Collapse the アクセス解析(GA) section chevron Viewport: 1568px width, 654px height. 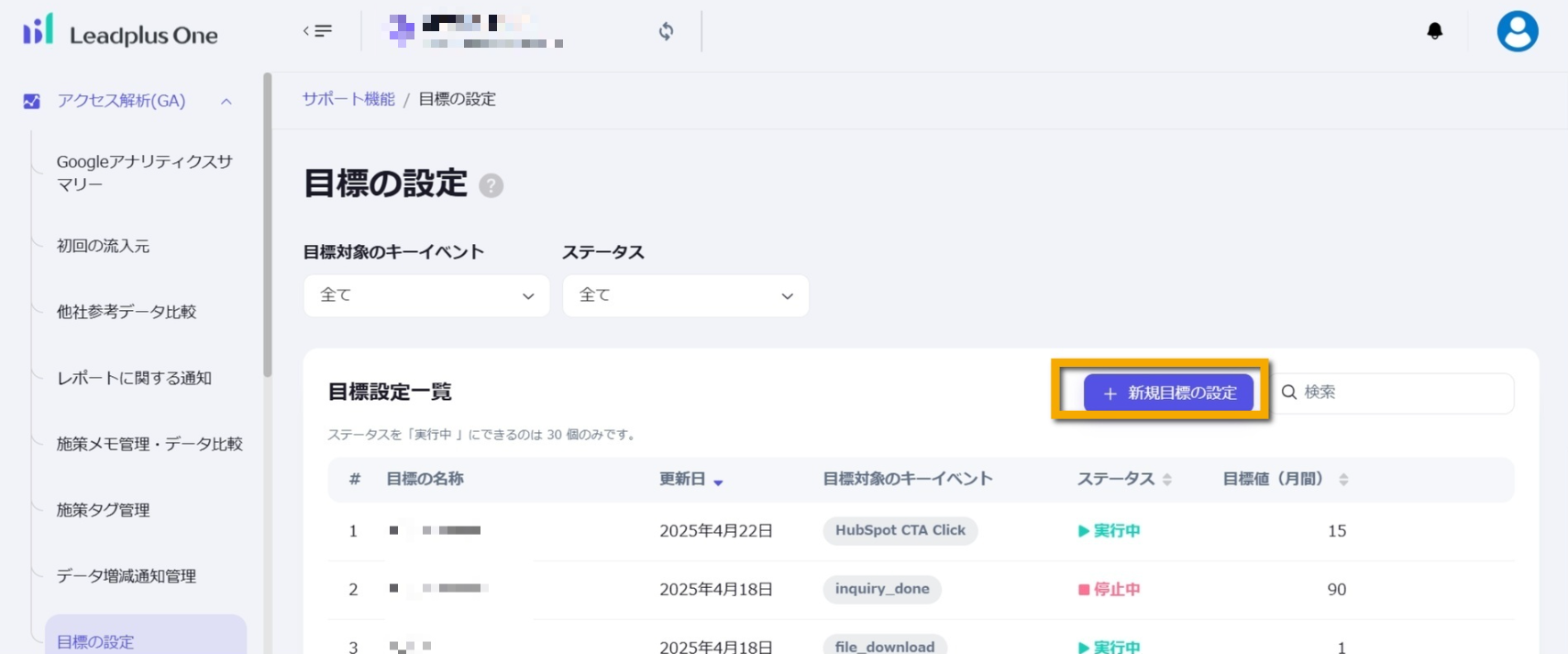pos(226,101)
